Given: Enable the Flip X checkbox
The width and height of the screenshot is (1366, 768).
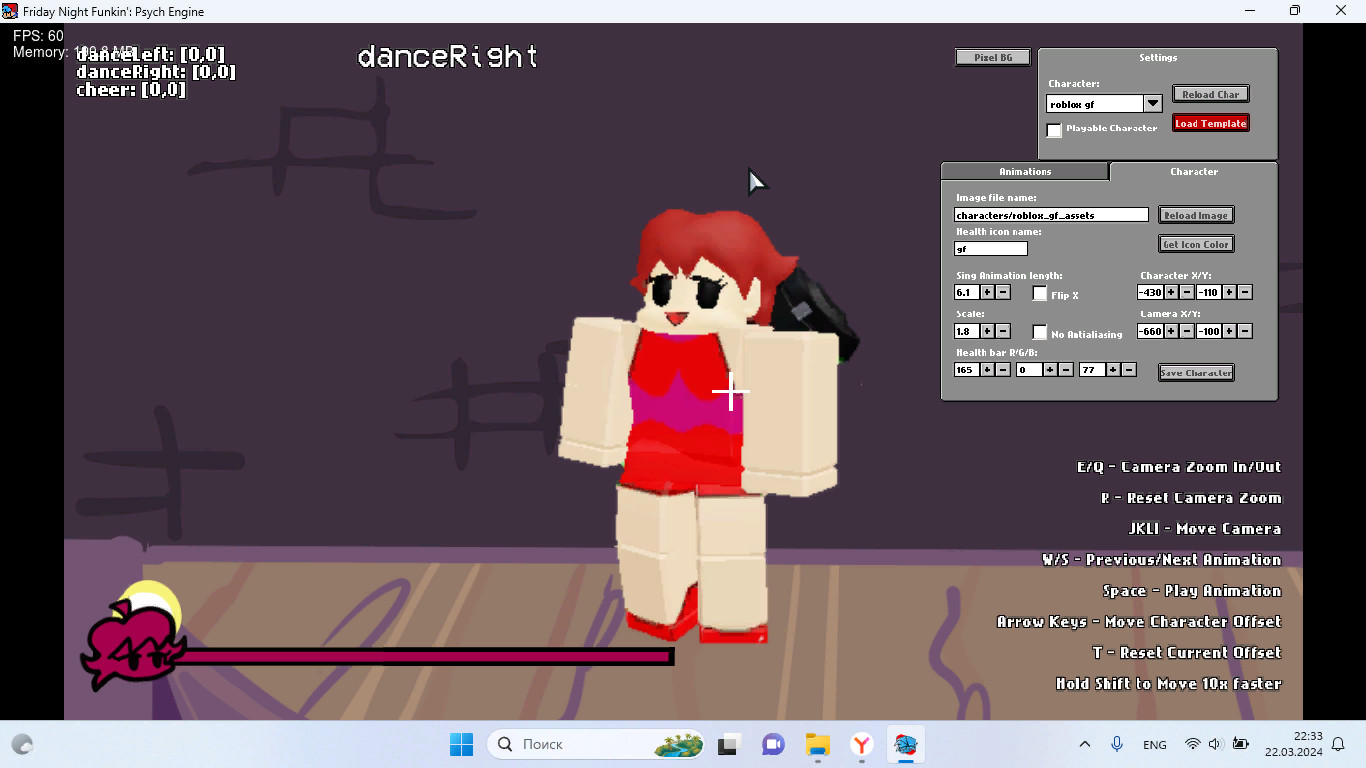Looking at the screenshot, I should 1040,293.
